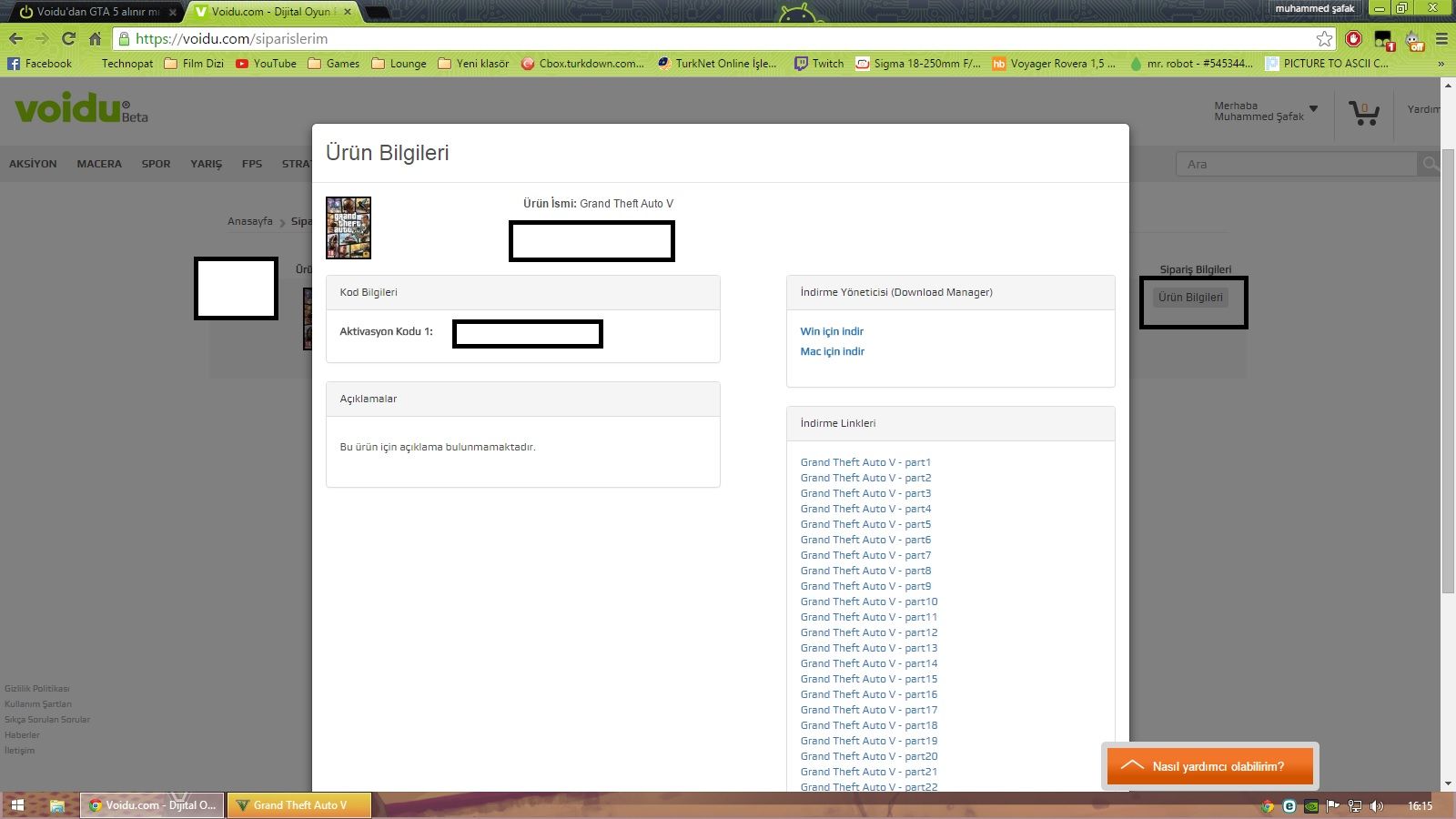Open the shopping cart icon
This screenshot has height=819, width=1456.
pyautogui.click(x=1363, y=113)
